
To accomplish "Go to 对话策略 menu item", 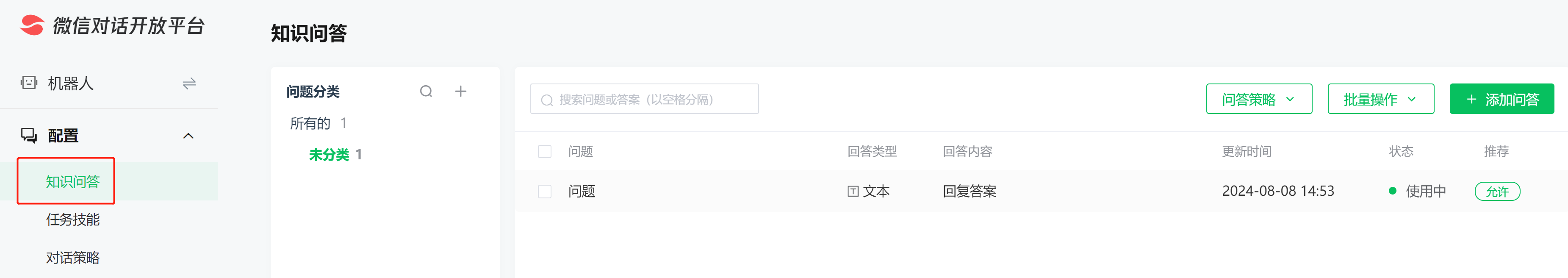I will (73, 258).
